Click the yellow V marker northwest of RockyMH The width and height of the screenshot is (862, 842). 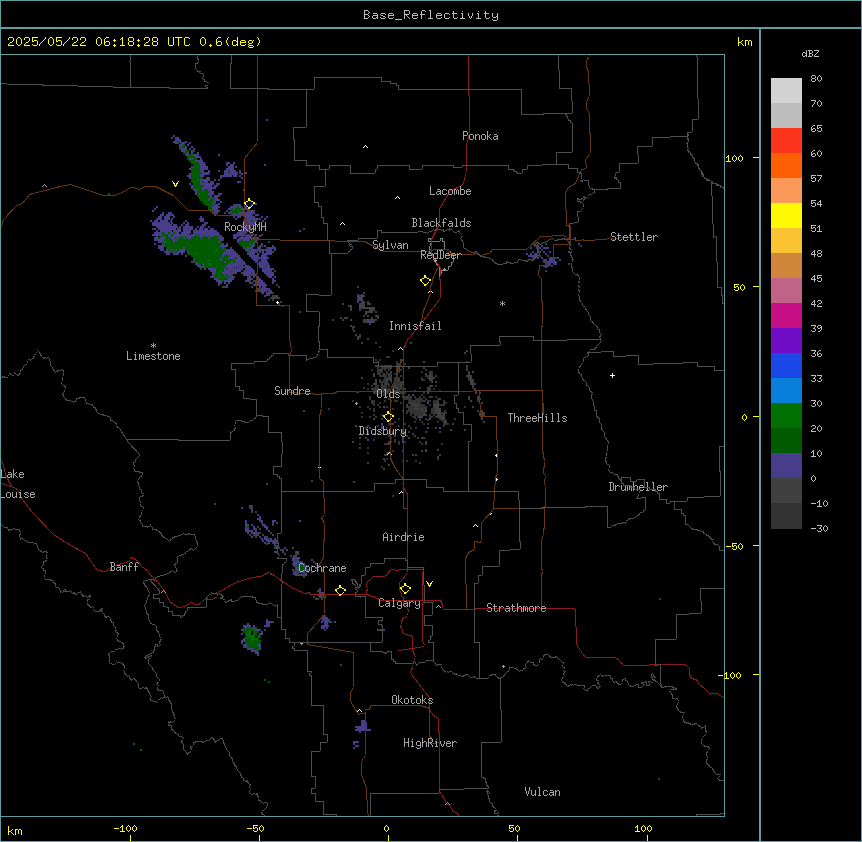(175, 184)
